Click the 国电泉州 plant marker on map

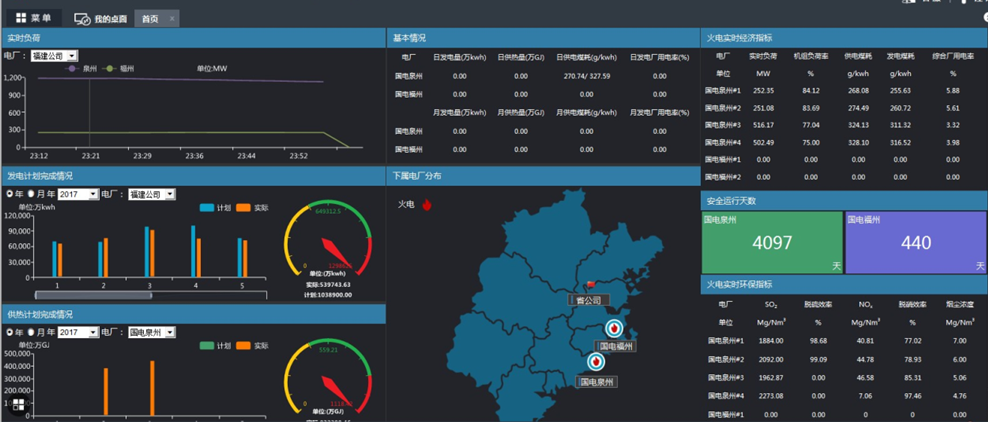coord(597,362)
